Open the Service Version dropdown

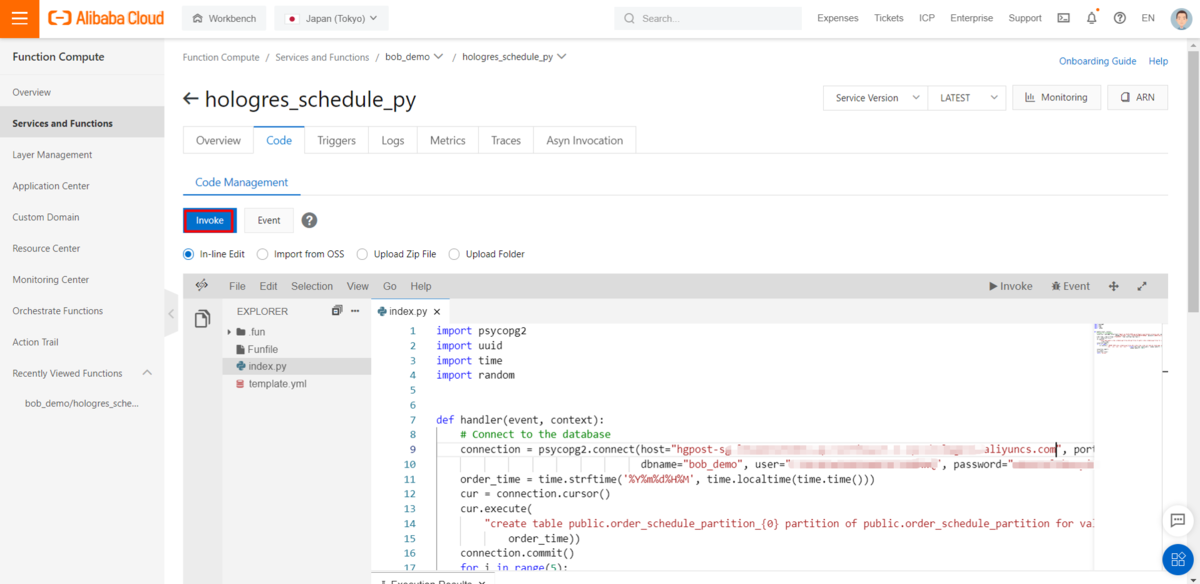coord(875,98)
